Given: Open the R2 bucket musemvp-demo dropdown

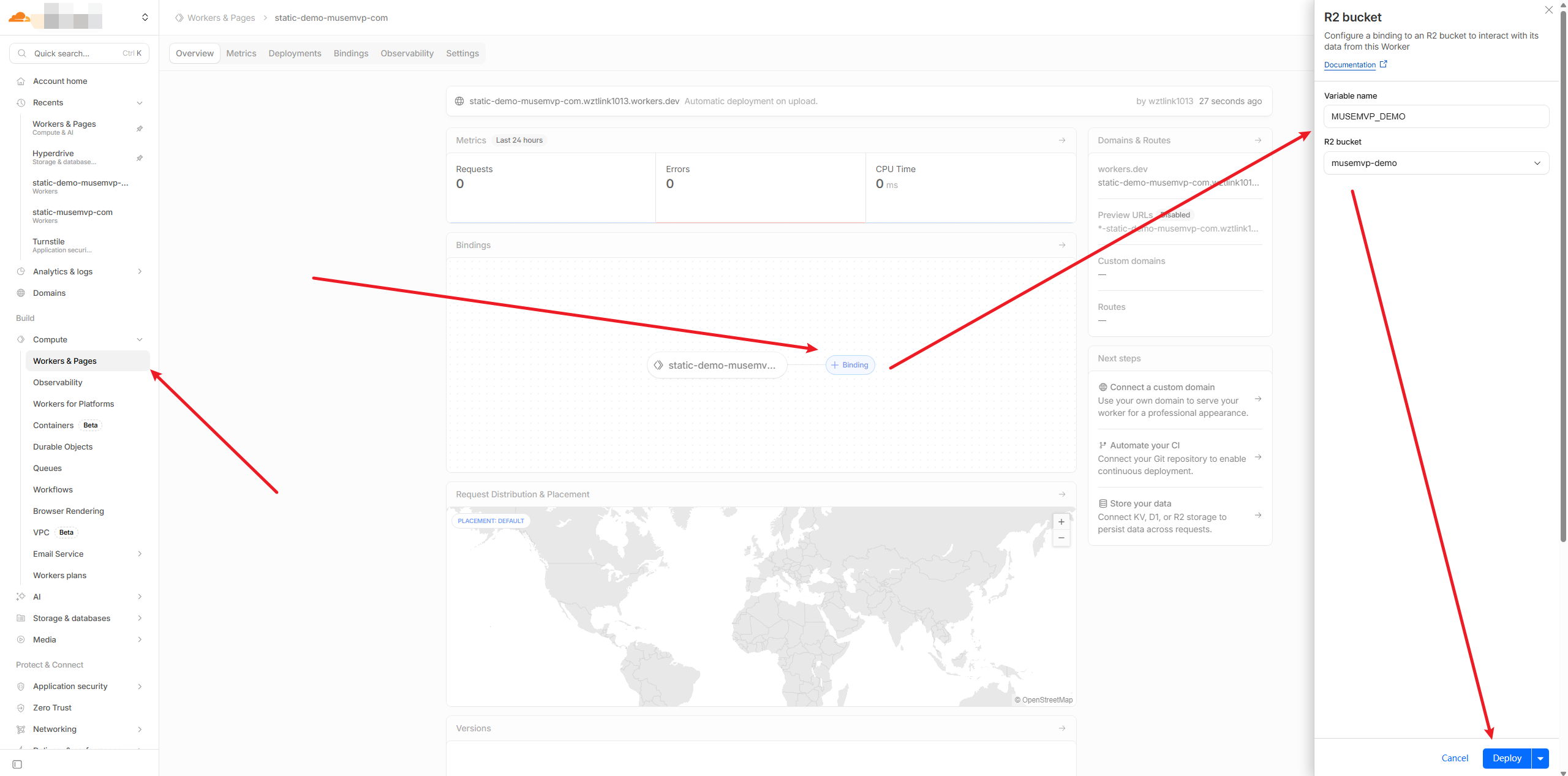Looking at the screenshot, I should (1436, 163).
